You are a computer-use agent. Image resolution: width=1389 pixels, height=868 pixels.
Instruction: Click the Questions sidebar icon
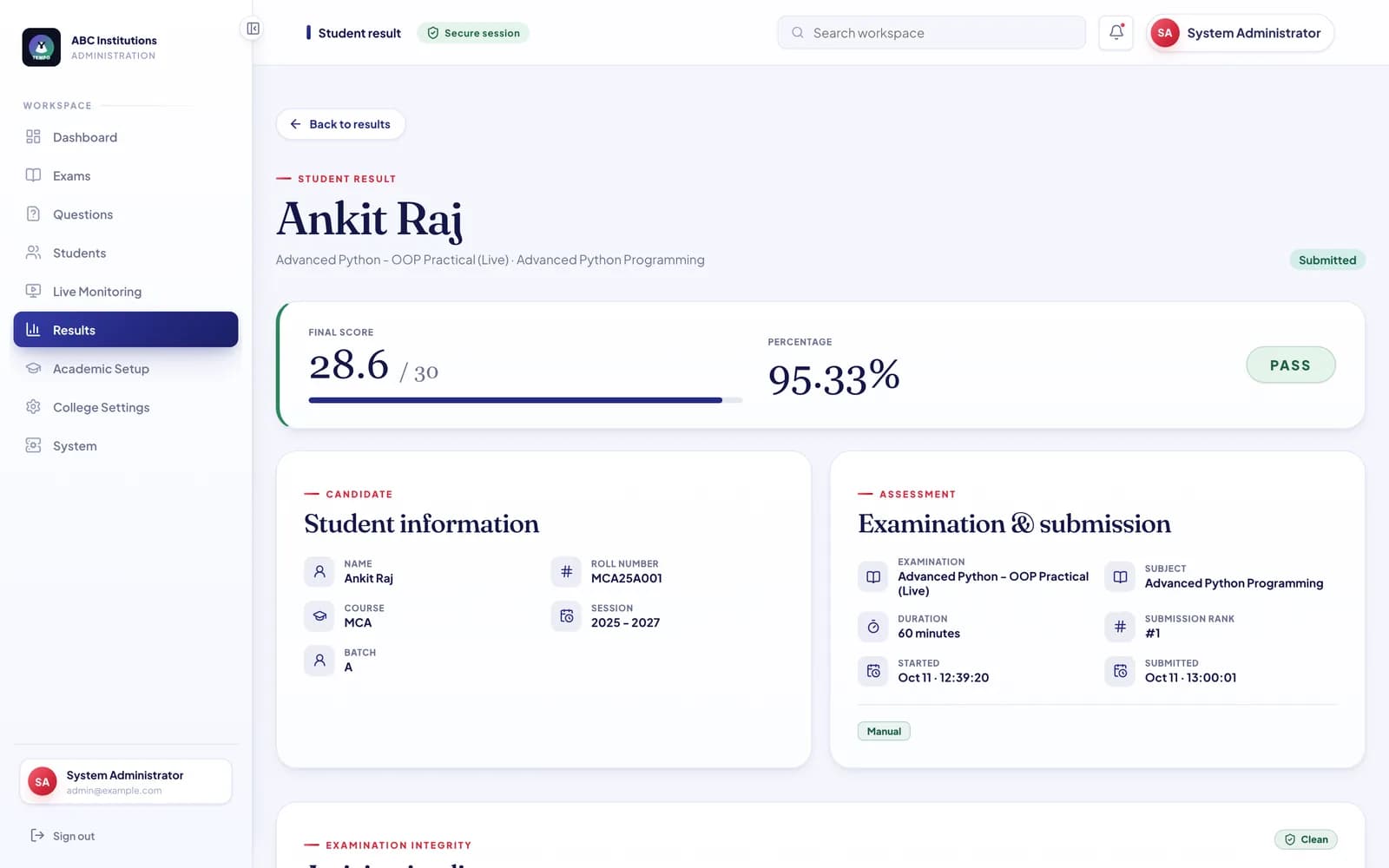tap(33, 214)
